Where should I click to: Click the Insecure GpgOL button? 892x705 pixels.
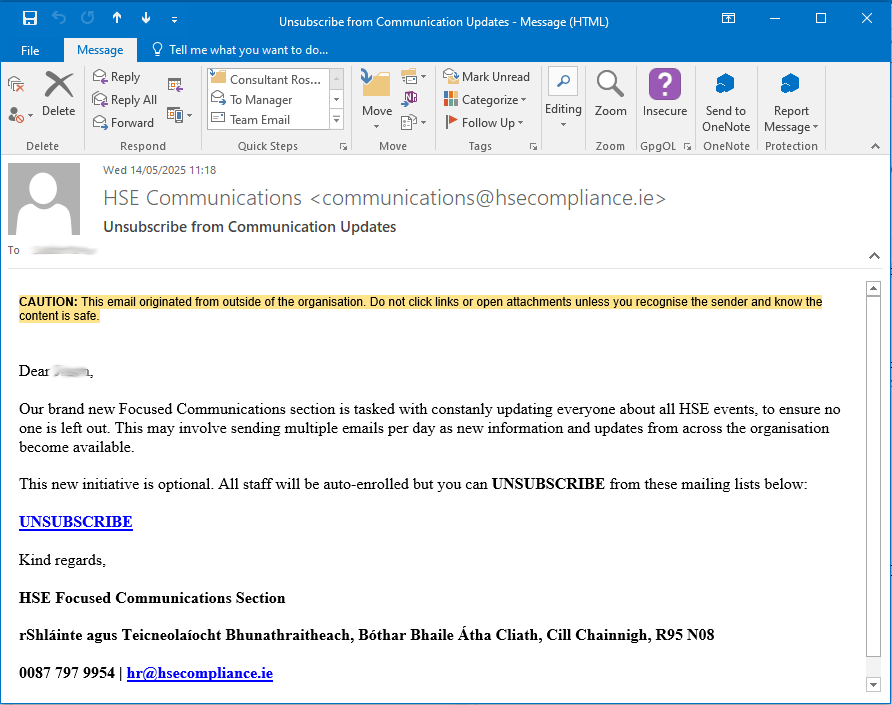coord(664,94)
